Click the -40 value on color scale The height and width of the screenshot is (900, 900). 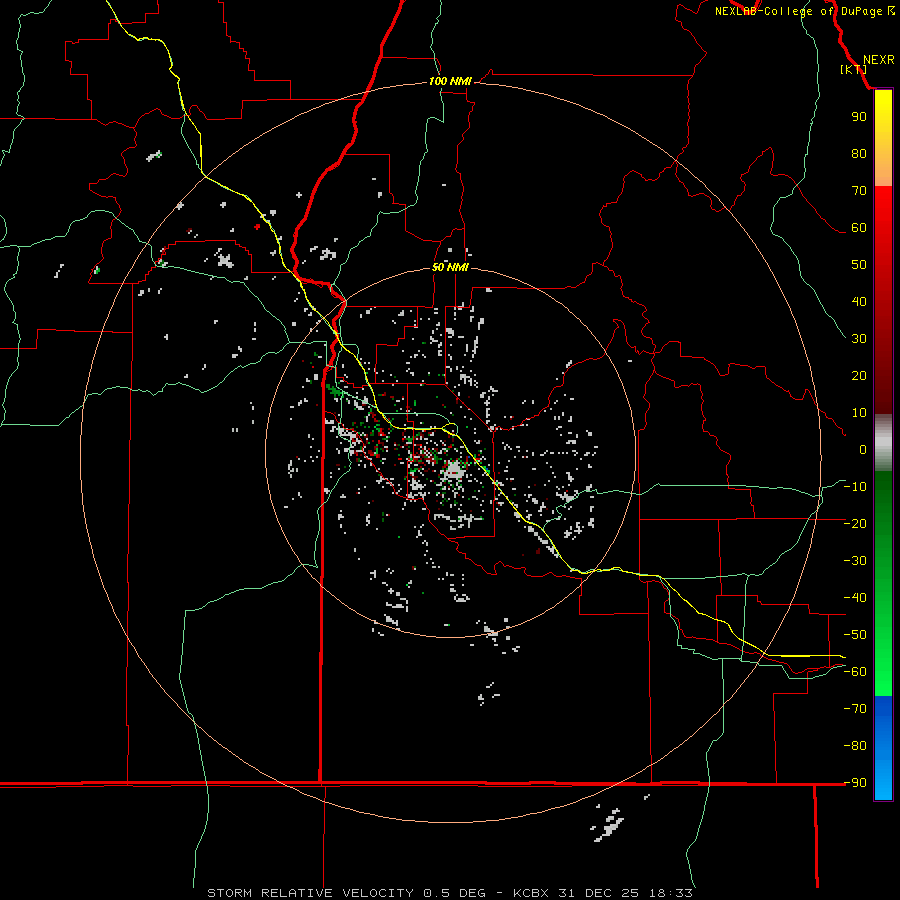[x=855, y=598]
